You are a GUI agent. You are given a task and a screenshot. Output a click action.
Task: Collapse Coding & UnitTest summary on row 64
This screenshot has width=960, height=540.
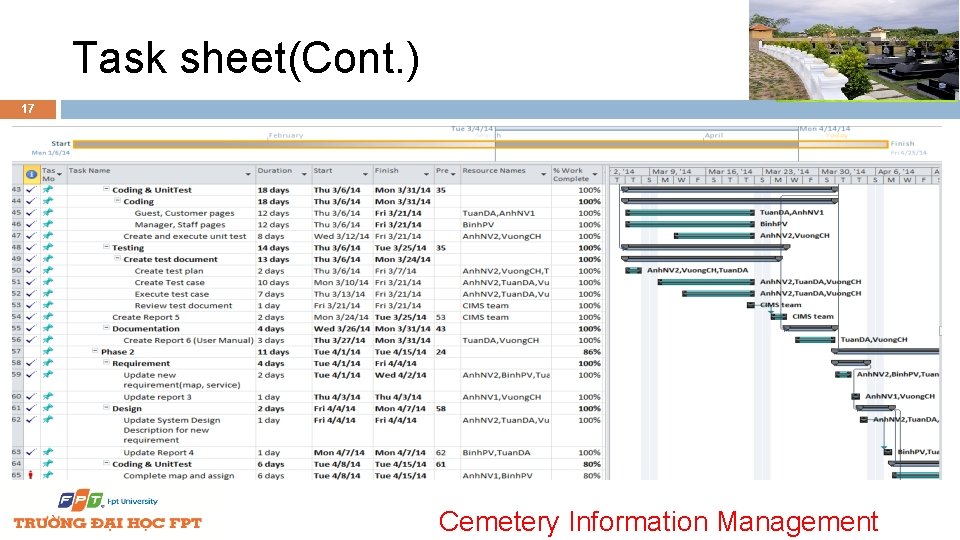pyautogui.click(x=106, y=463)
